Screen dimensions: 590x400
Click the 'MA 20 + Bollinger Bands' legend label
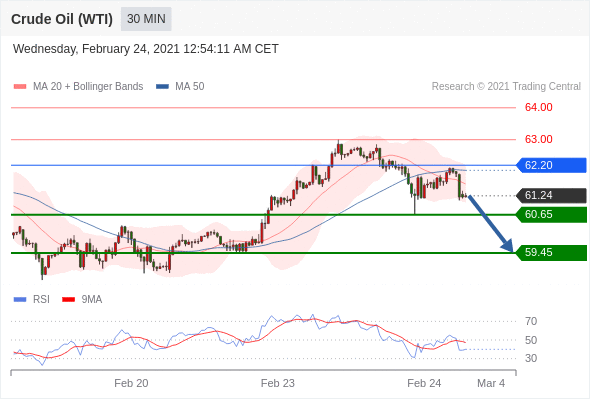click(x=88, y=87)
